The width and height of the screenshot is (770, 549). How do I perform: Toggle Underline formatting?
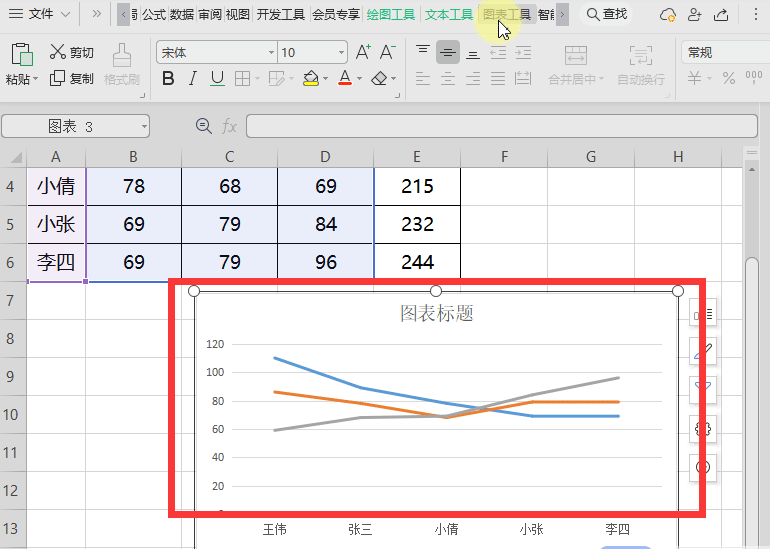(x=215, y=78)
